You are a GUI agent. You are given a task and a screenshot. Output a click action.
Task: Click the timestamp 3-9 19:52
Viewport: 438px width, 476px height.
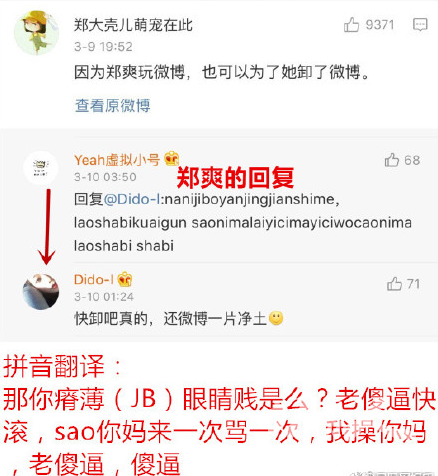[103, 47]
